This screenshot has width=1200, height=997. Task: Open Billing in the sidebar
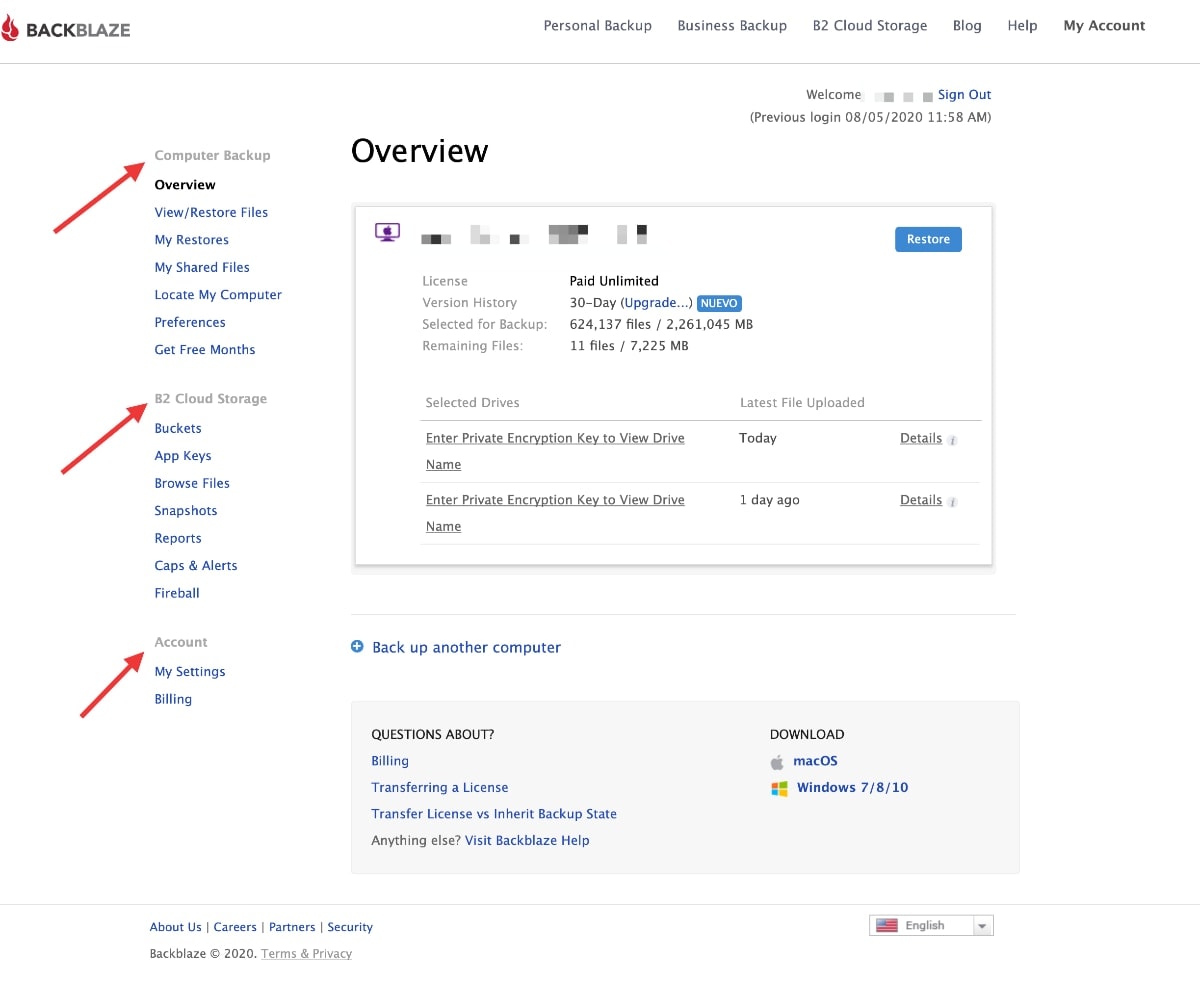click(x=173, y=699)
